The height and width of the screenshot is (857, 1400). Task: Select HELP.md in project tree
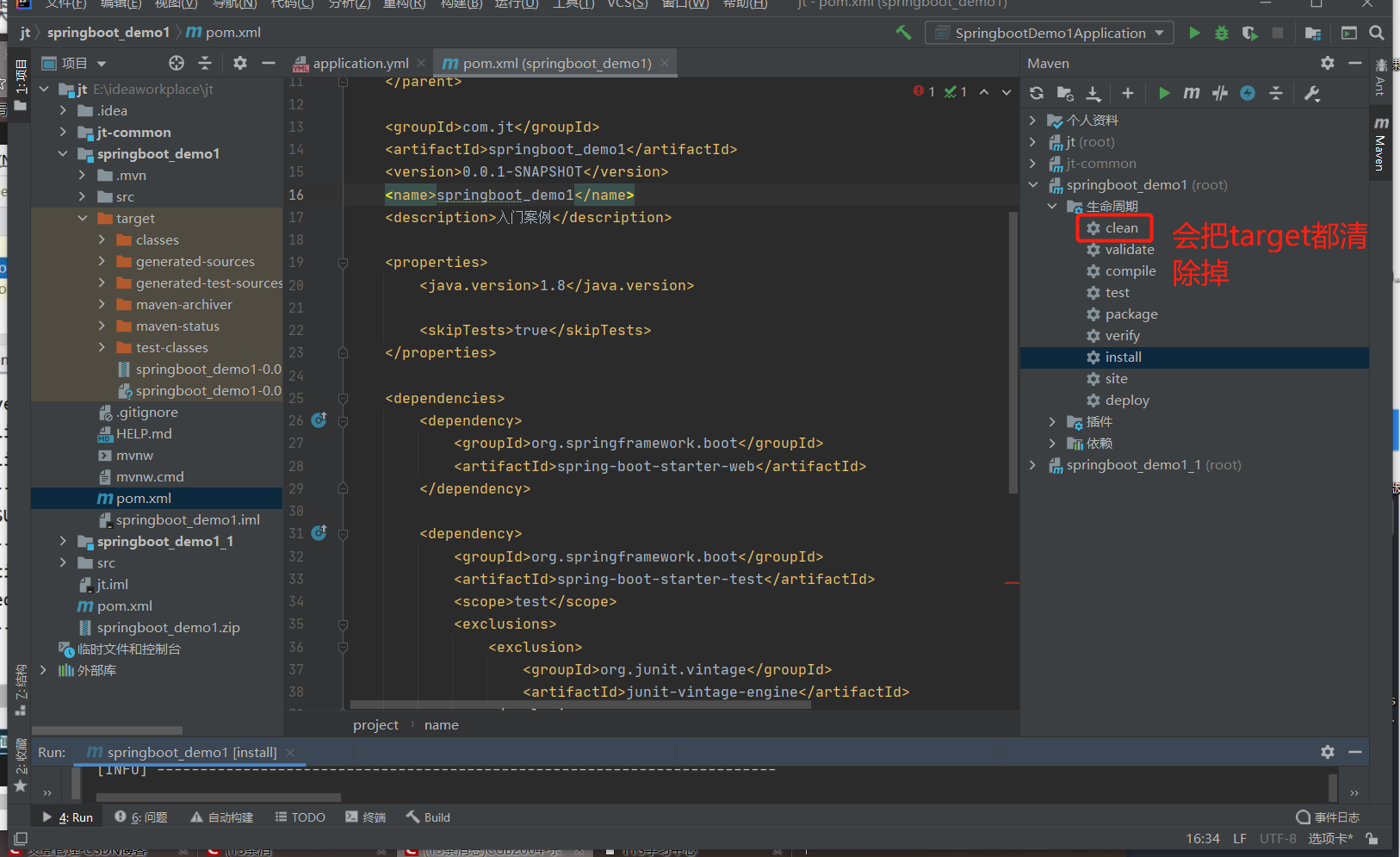(x=144, y=433)
